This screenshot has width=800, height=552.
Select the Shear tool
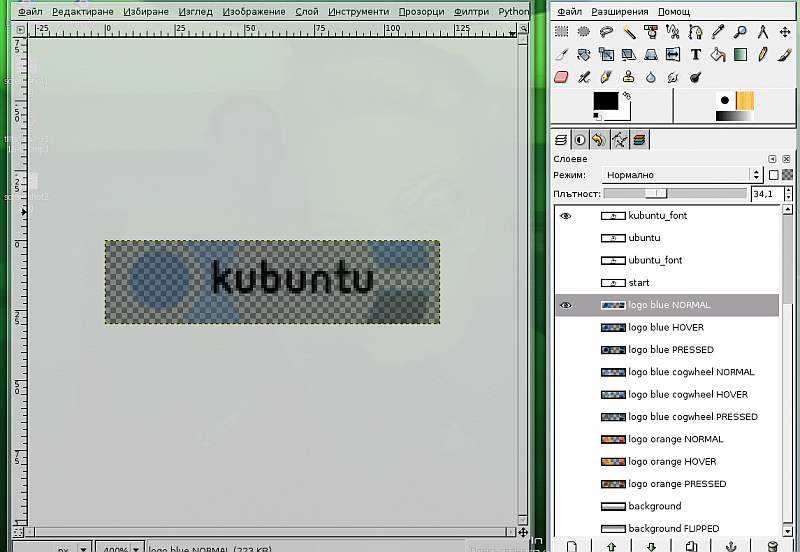point(629,55)
